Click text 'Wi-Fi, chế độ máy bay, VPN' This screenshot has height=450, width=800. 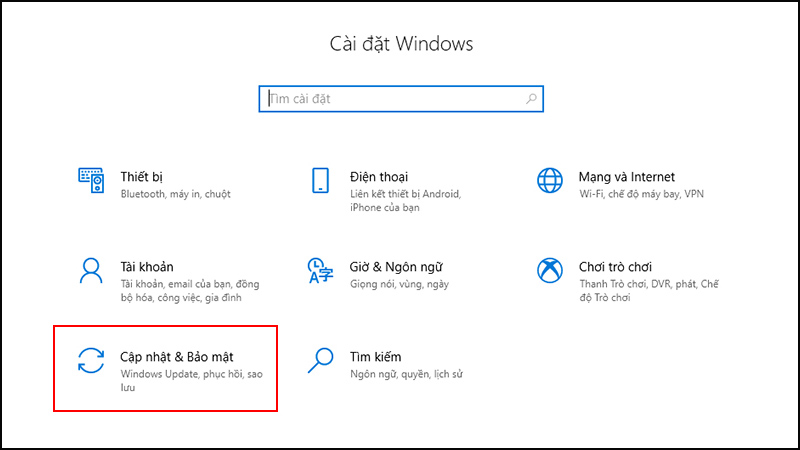coord(641,194)
